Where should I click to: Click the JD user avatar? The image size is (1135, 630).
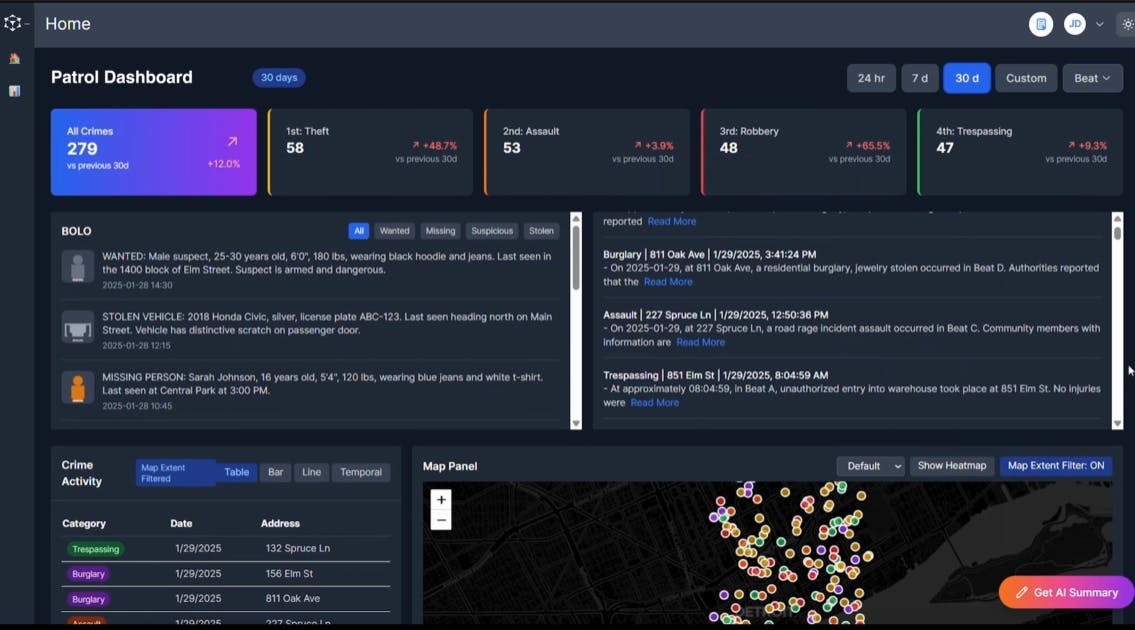point(1074,23)
